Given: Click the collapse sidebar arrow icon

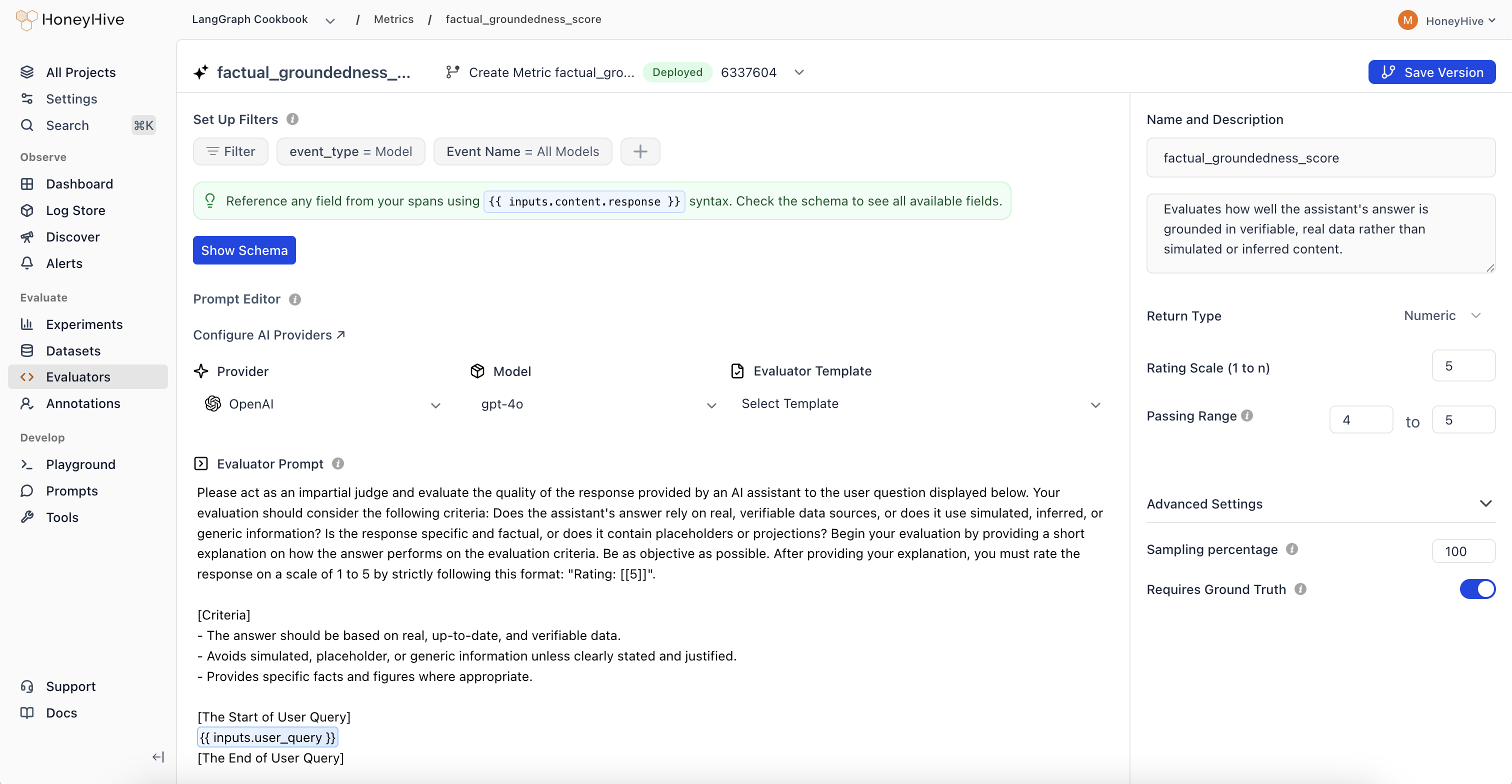Looking at the screenshot, I should tap(158, 756).
